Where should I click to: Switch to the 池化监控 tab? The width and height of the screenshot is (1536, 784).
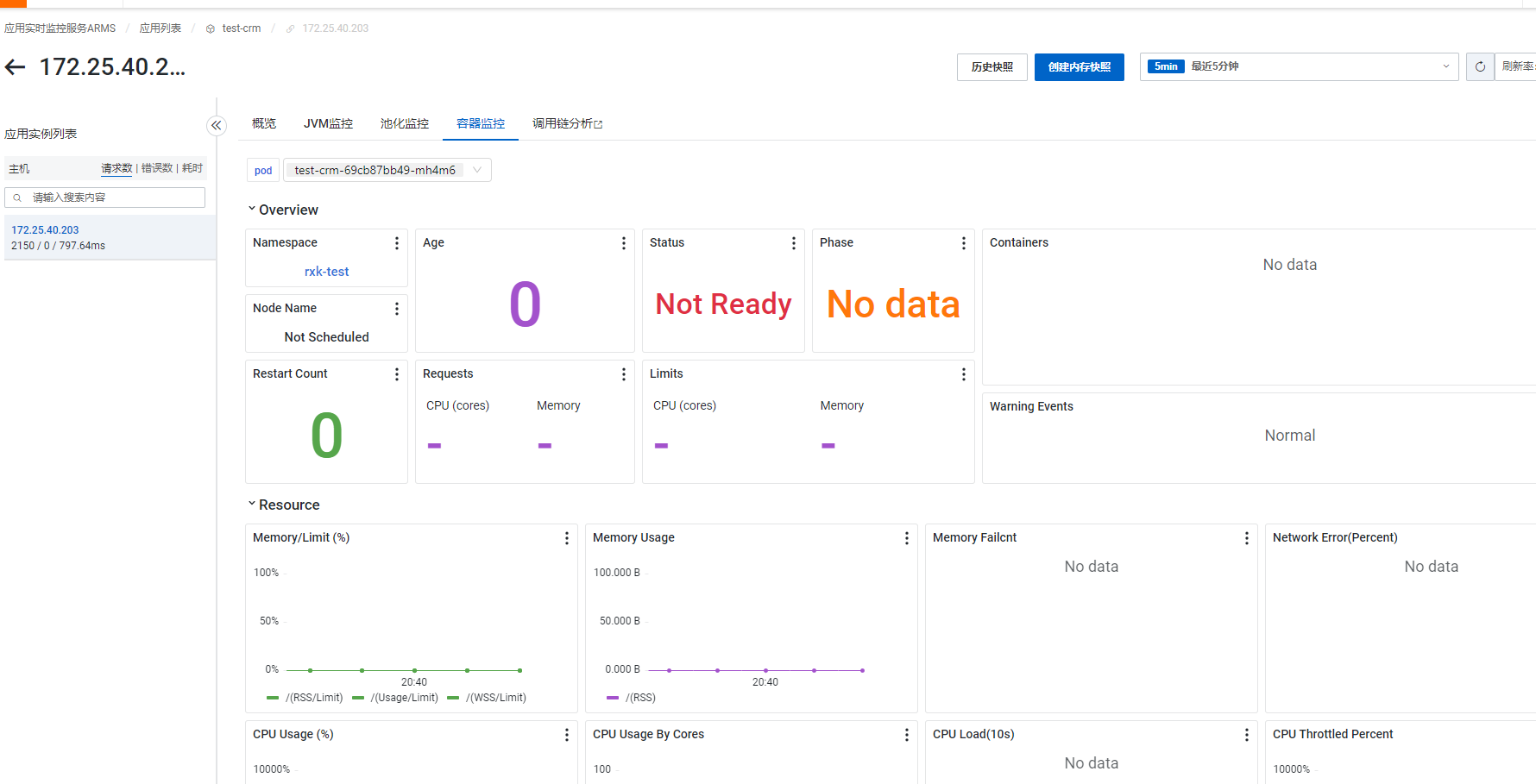pyautogui.click(x=405, y=123)
